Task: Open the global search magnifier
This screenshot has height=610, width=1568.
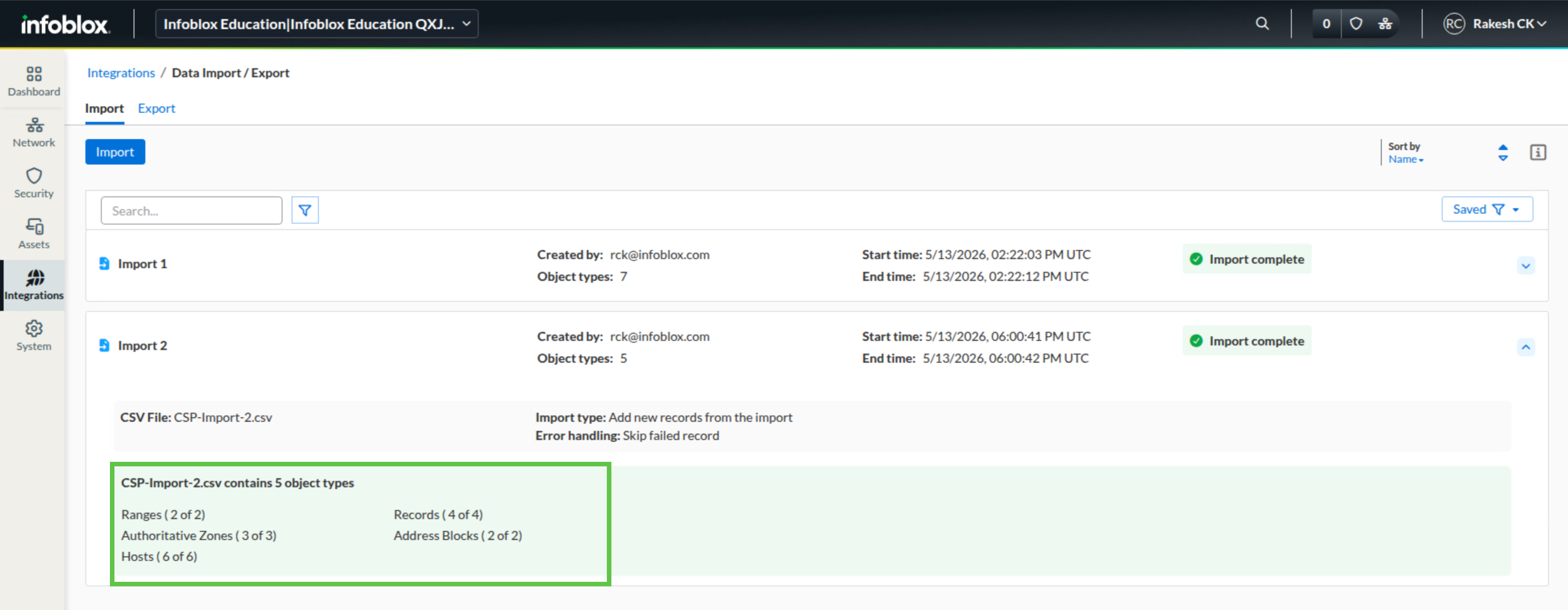Action: point(1262,24)
